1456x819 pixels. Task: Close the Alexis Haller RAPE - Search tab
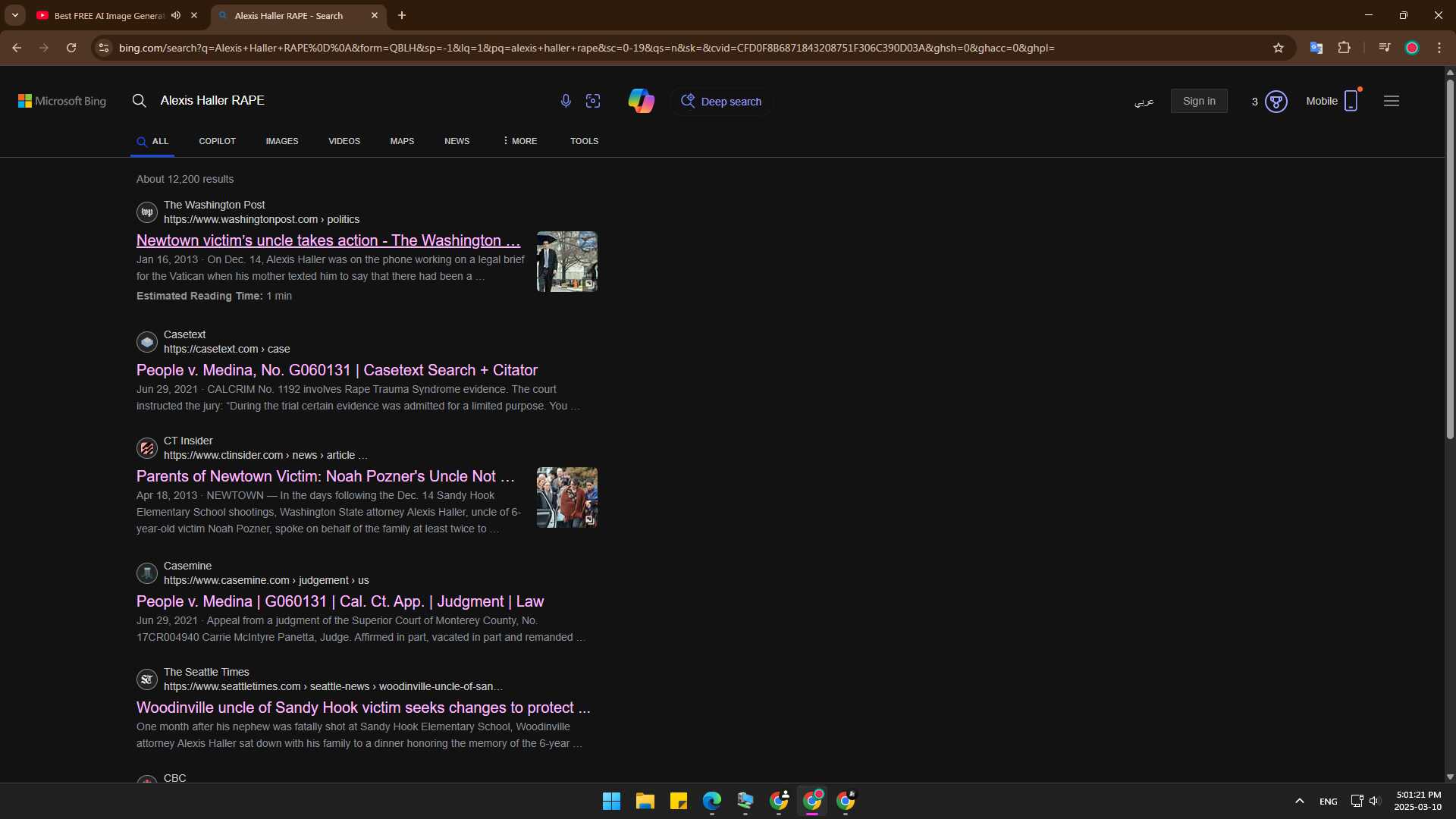point(375,15)
